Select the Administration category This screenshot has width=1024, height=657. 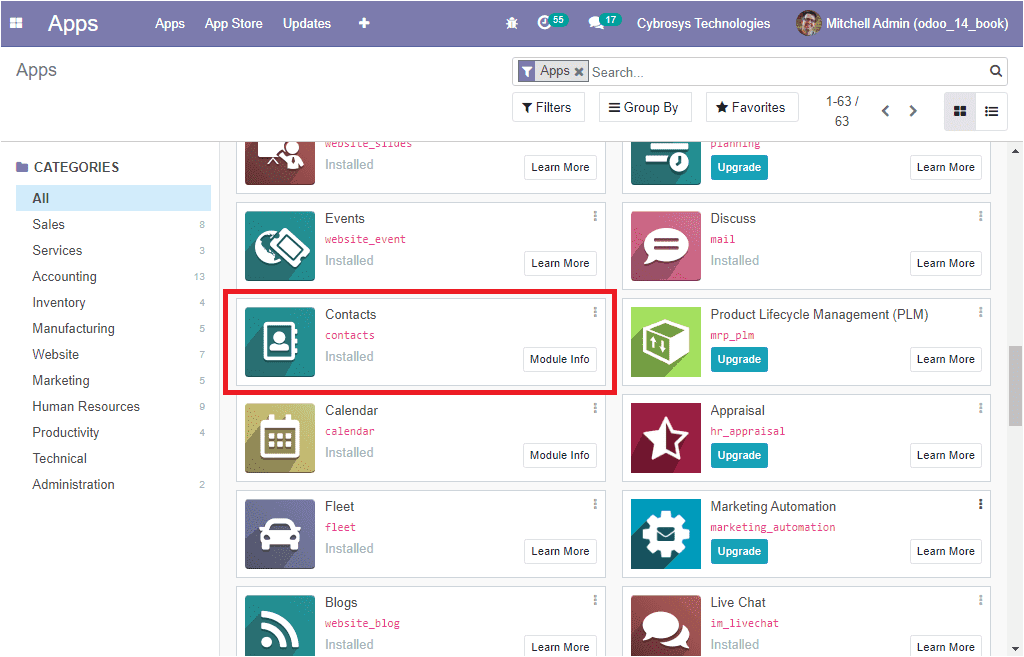pyautogui.click(x=113, y=485)
